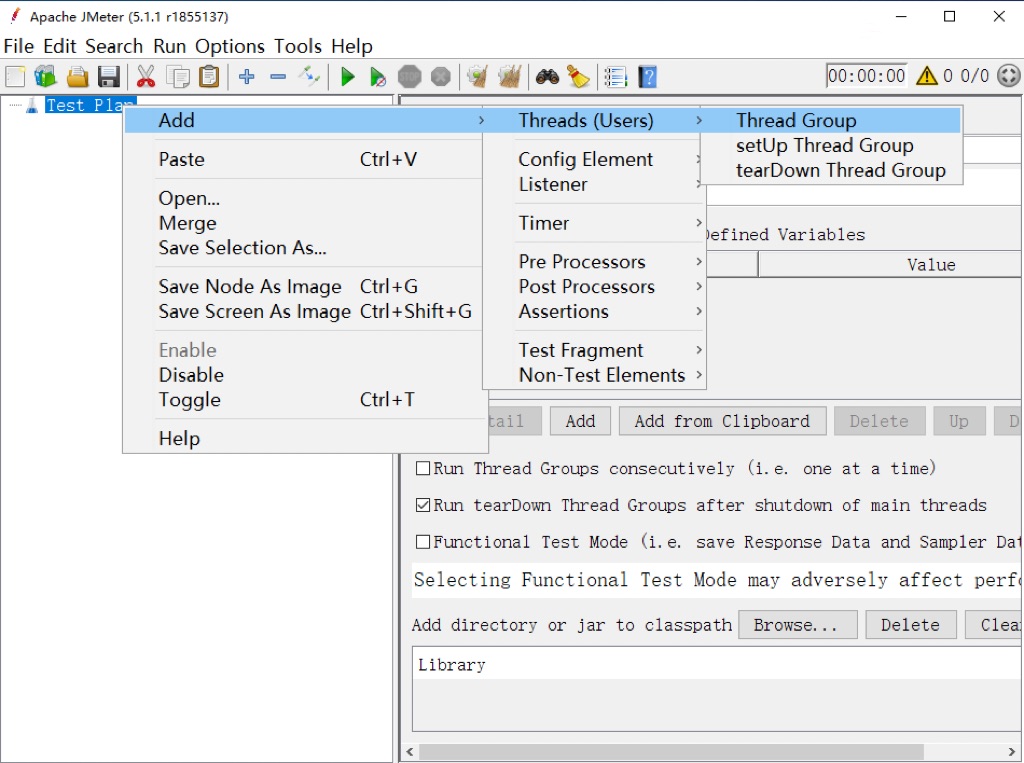1024x763 pixels.
Task: Open the File menu
Action: point(18,46)
